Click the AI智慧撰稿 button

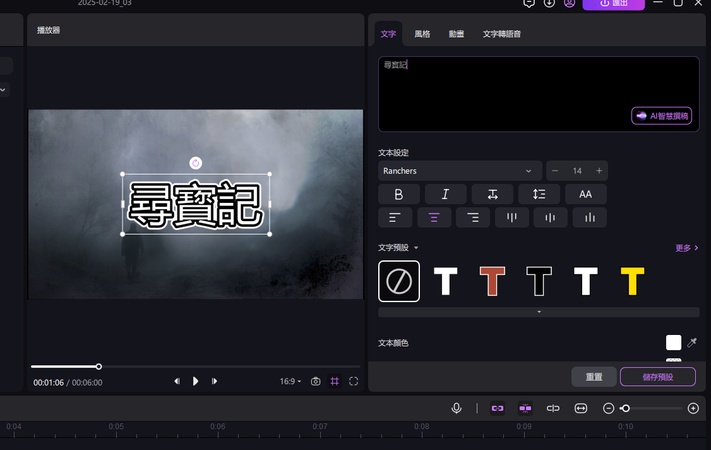pyautogui.click(x=662, y=116)
